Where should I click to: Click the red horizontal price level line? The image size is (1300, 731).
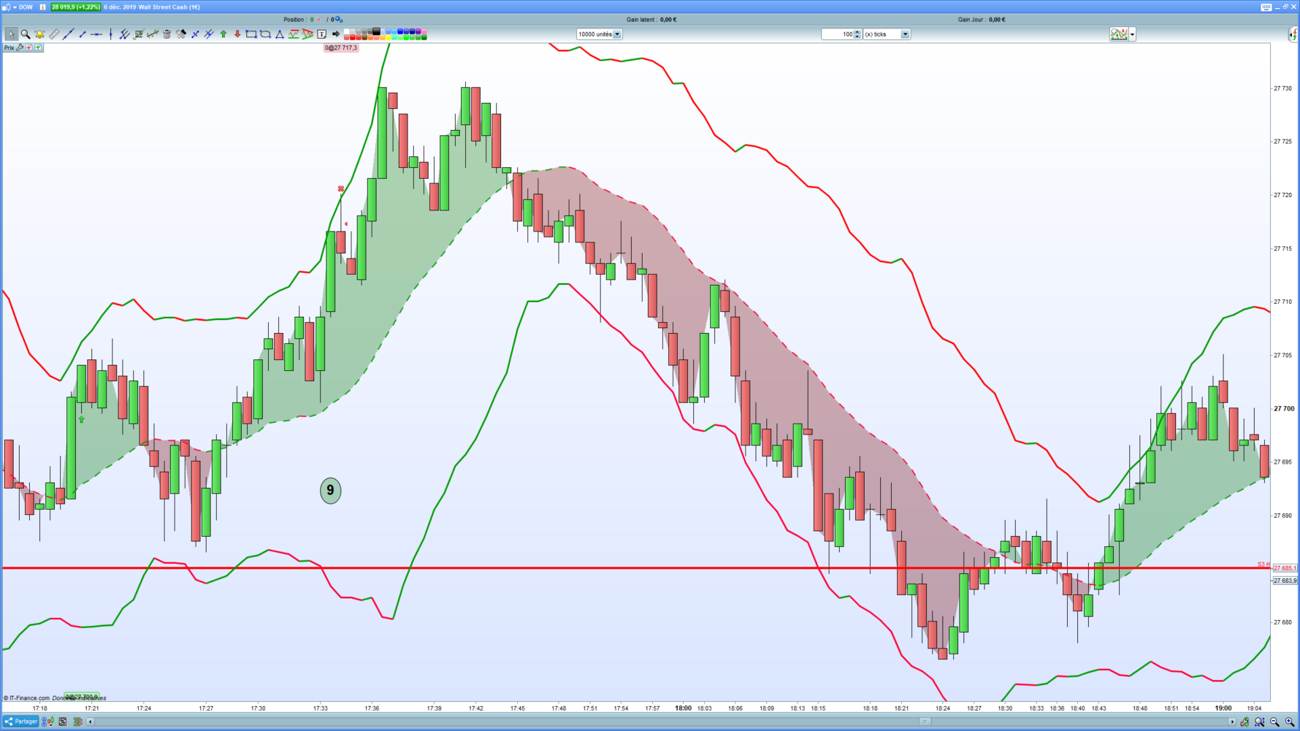tap(635, 568)
